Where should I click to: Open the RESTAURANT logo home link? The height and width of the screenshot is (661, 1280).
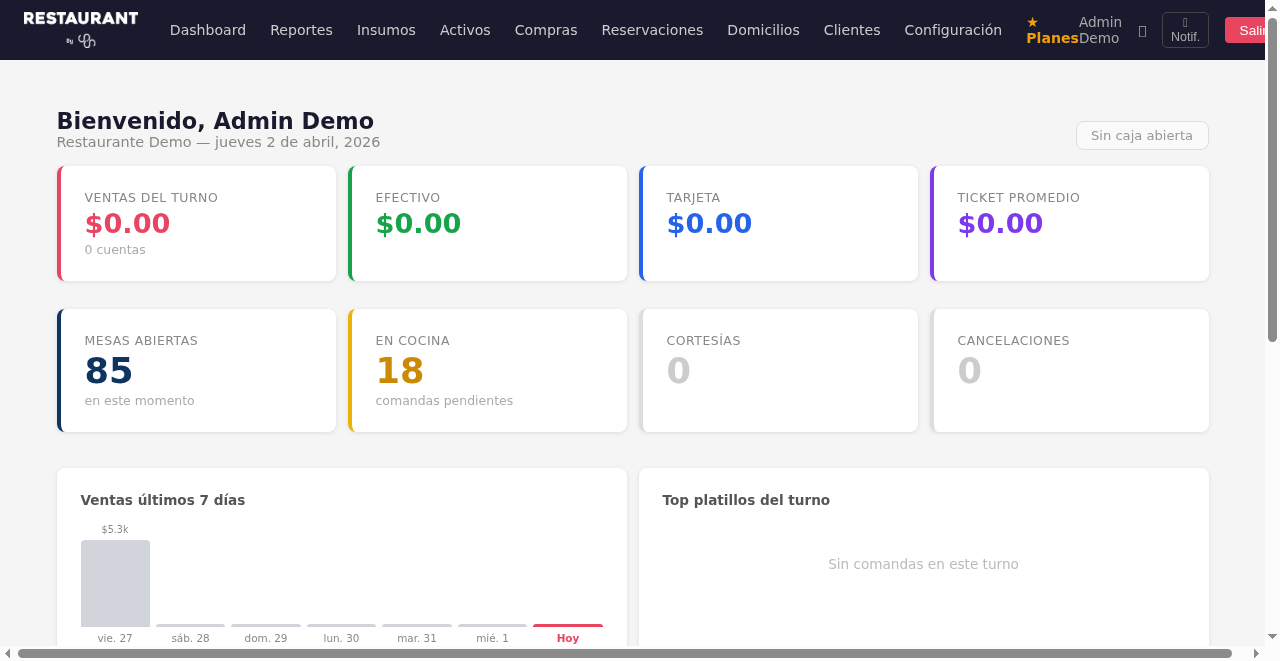81,22
